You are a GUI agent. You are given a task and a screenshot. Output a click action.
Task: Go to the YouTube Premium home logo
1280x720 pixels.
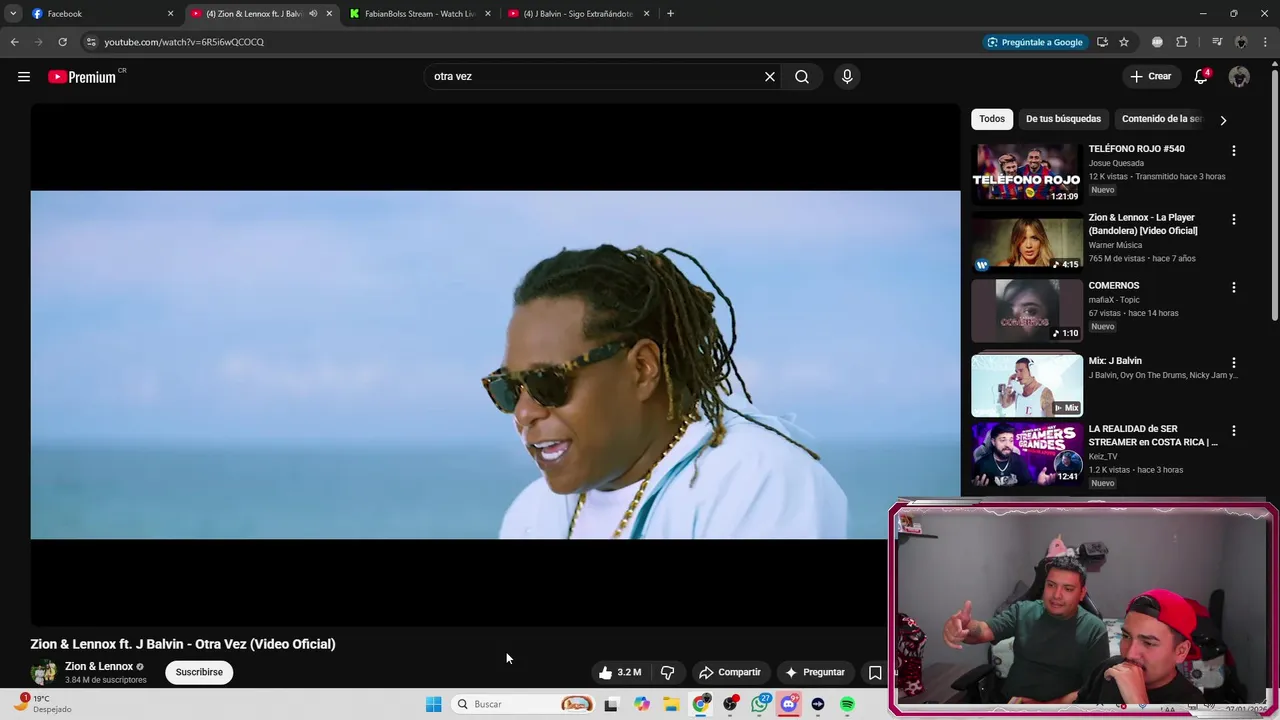(x=84, y=77)
